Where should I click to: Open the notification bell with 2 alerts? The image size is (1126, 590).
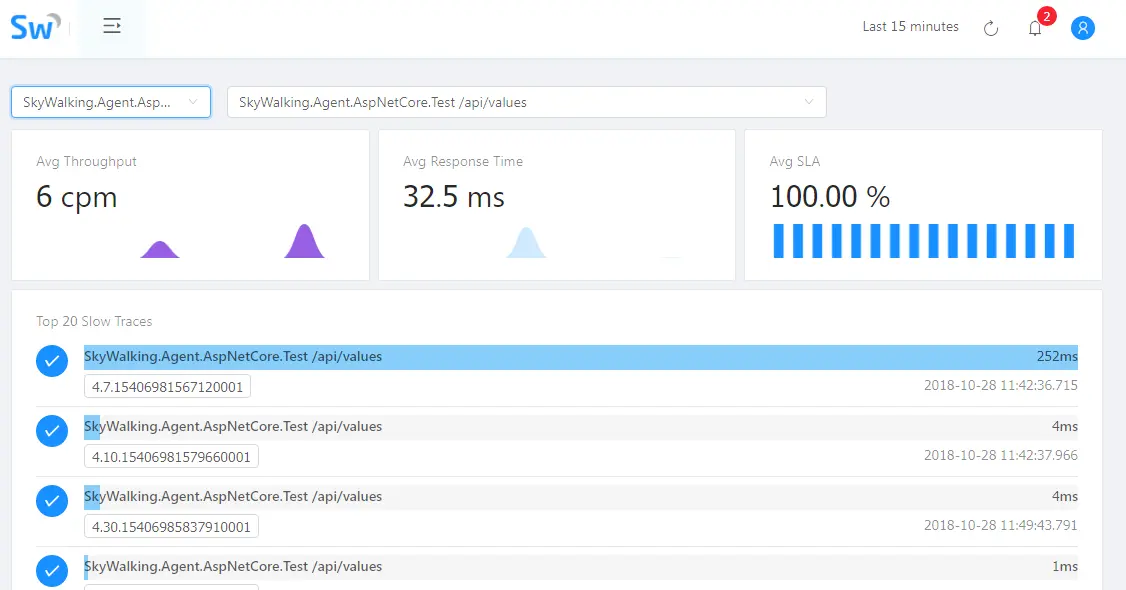coord(1035,28)
